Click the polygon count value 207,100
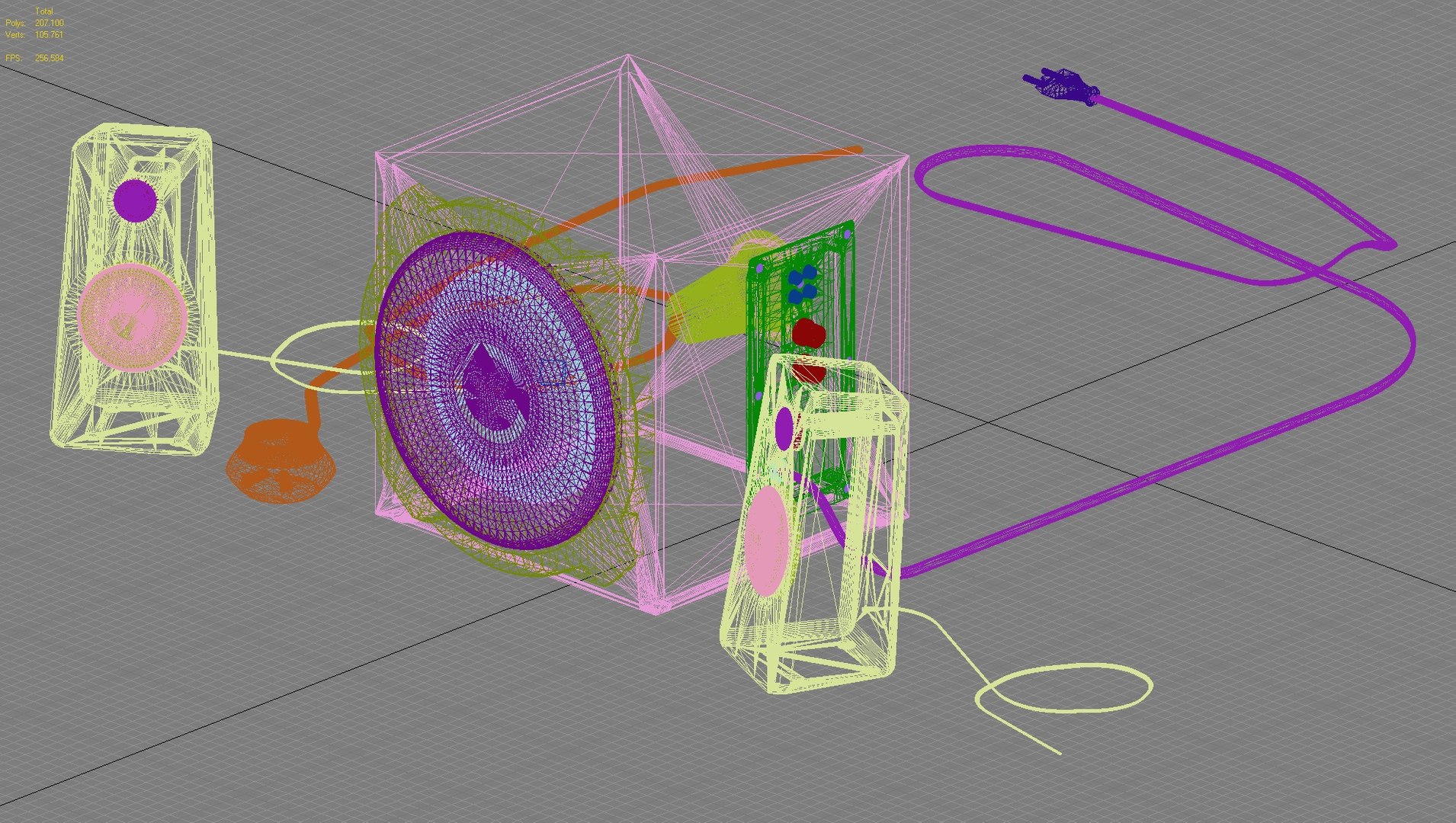This screenshot has height=823, width=1456. click(50, 24)
